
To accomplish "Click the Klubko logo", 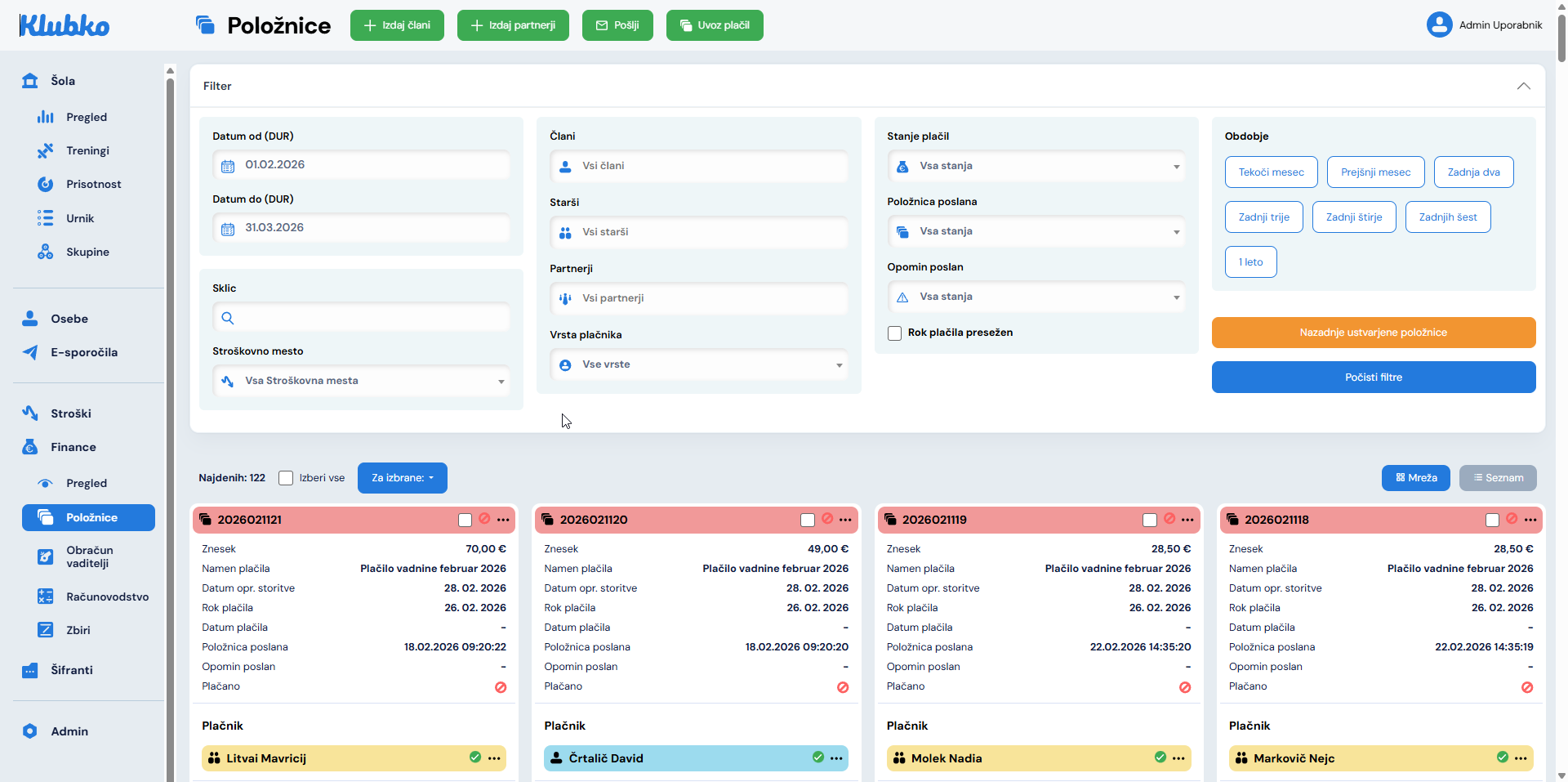I will pyautogui.click(x=64, y=25).
